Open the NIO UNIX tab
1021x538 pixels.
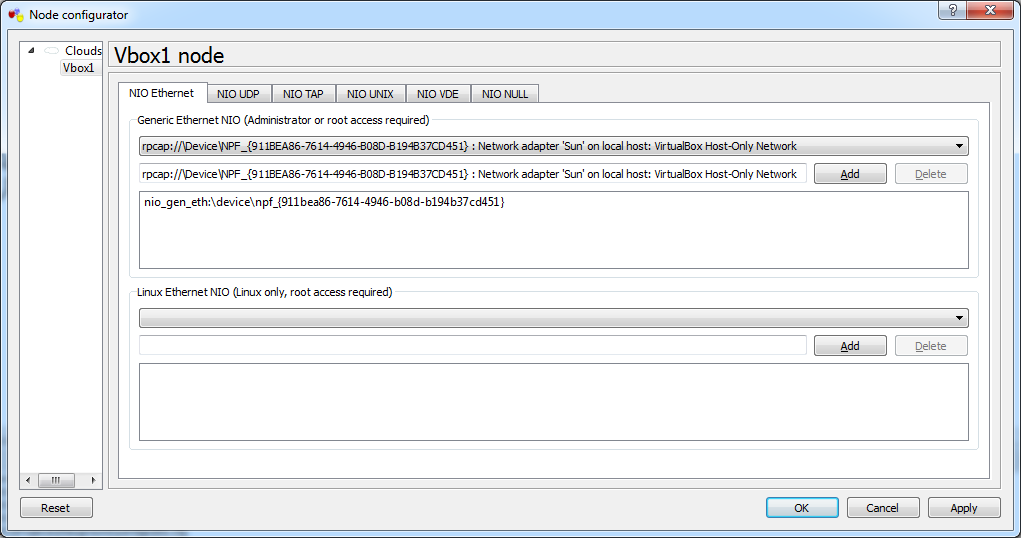pos(370,94)
